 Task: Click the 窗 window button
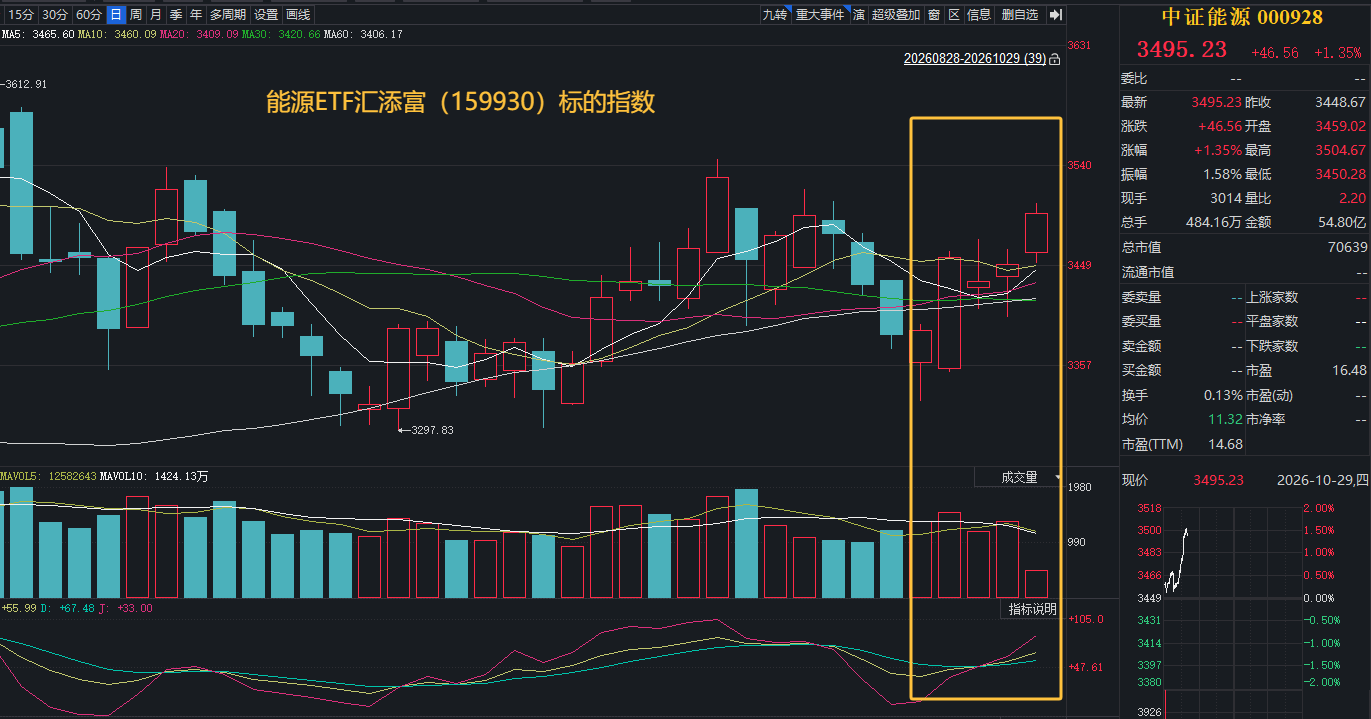tap(933, 14)
